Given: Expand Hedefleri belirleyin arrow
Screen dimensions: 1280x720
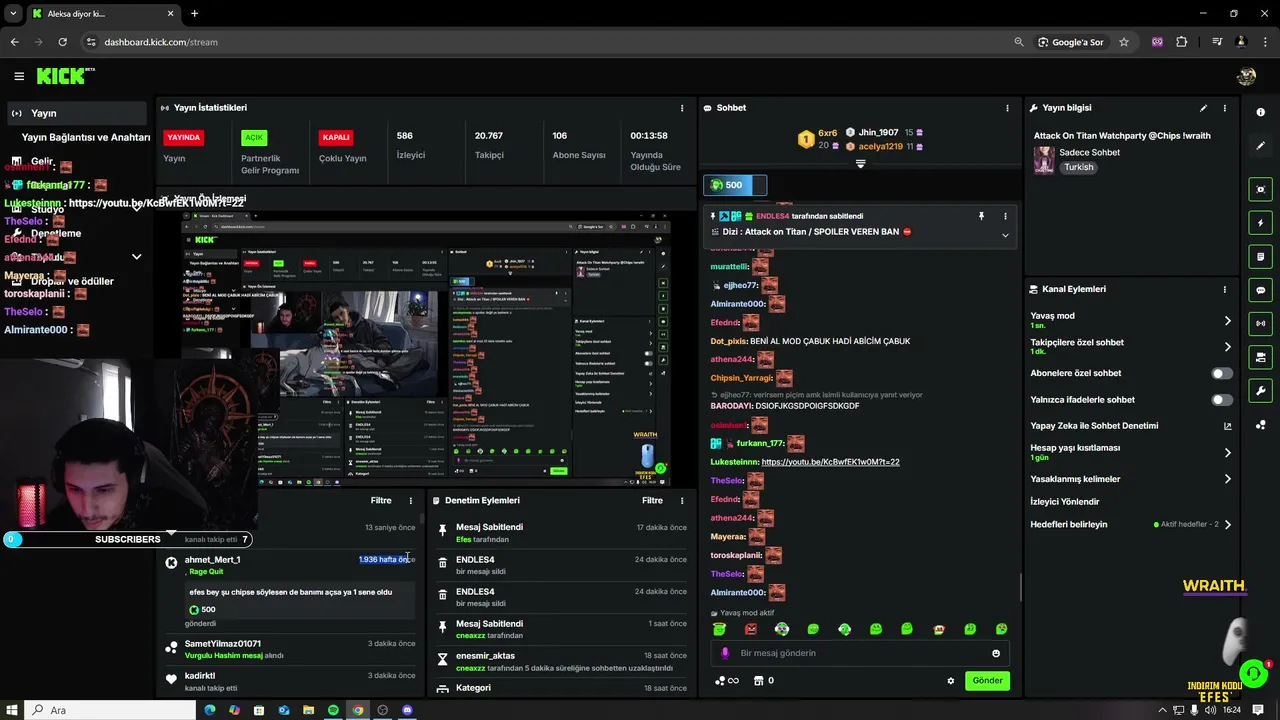Looking at the screenshot, I should click(1228, 524).
